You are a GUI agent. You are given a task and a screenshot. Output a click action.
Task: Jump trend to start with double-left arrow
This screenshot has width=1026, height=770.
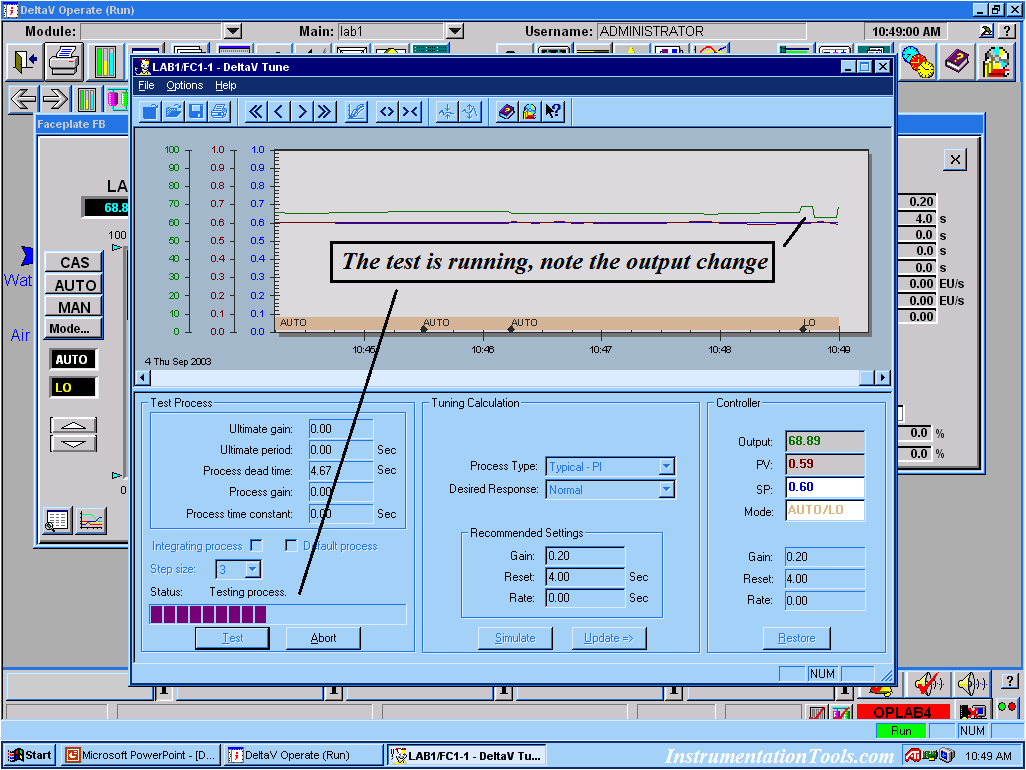(x=256, y=112)
